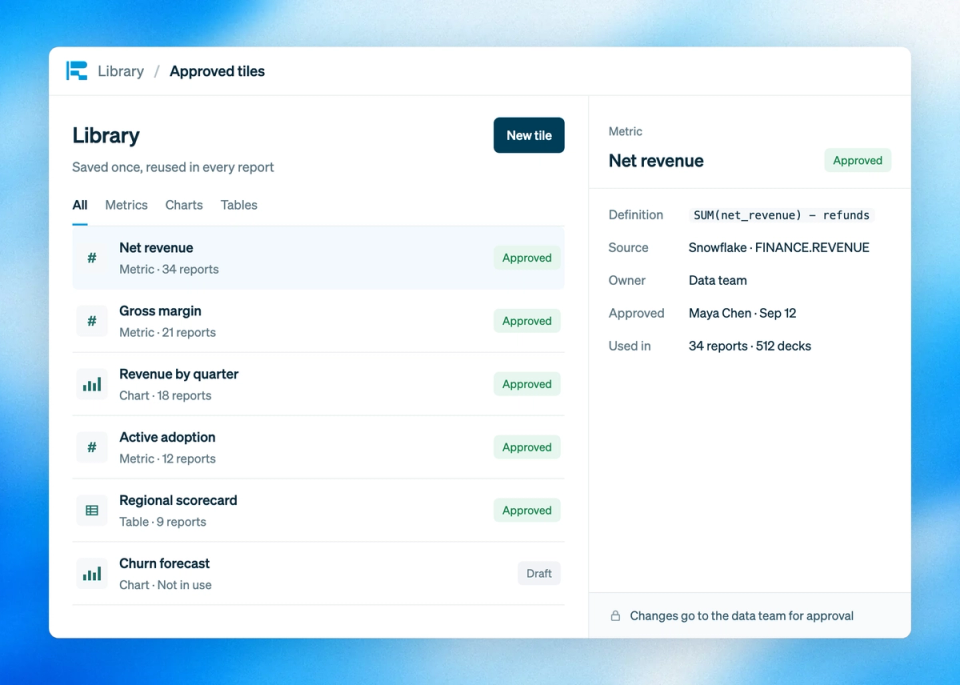Switch to the Charts tab
The height and width of the screenshot is (685, 960).
pyautogui.click(x=184, y=205)
